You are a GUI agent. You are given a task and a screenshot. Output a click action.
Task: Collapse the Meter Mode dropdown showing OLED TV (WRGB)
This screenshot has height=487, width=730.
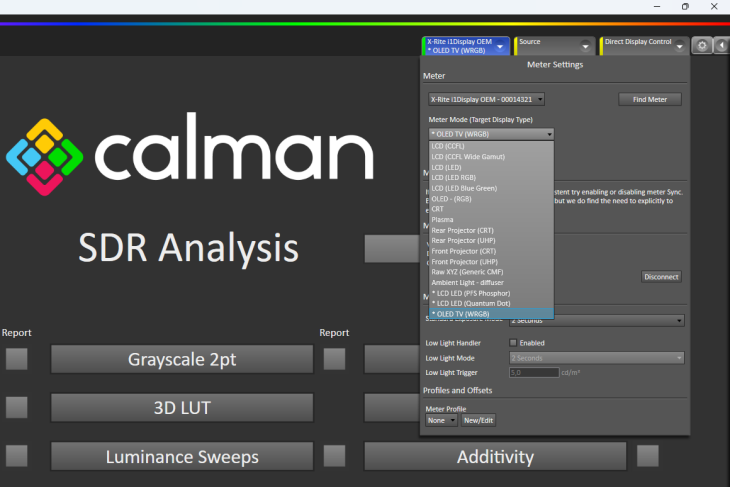[491, 134]
